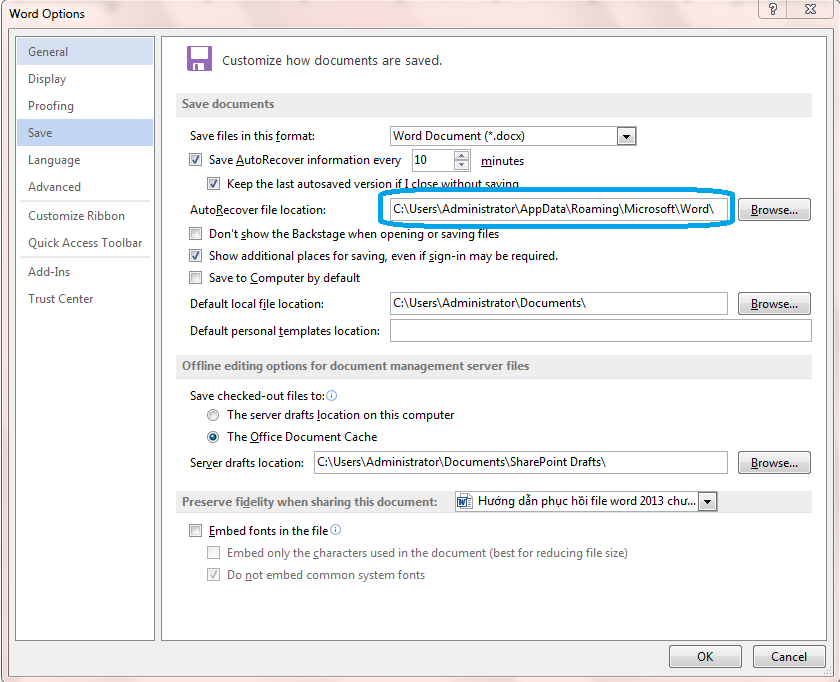
Task: Open the Proofing options category
Action: [x=51, y=106]
